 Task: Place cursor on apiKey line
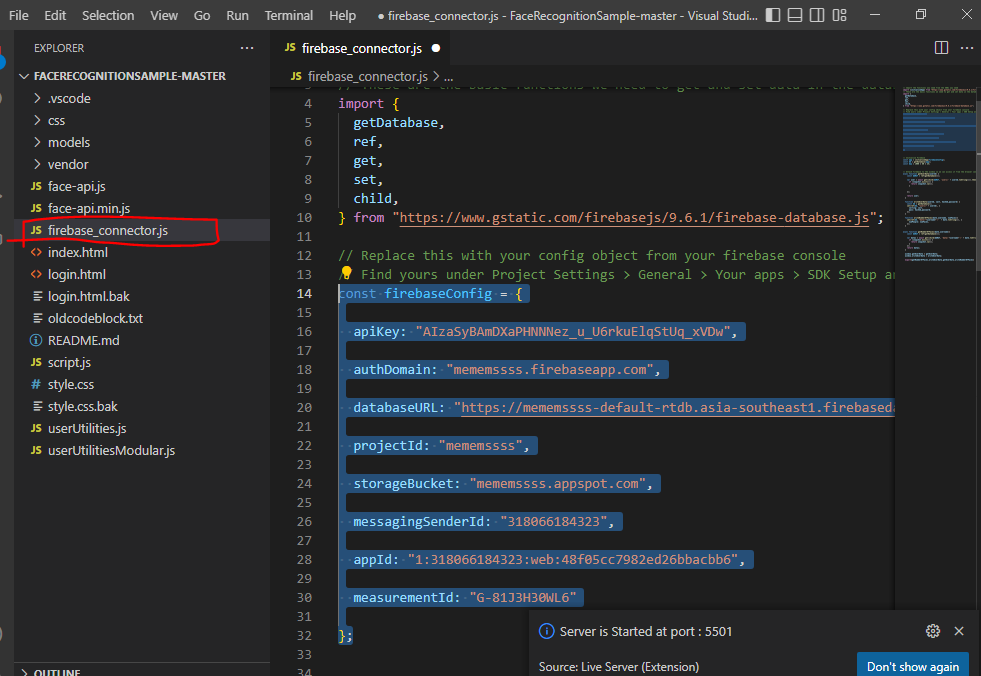(x=545, y=331)
